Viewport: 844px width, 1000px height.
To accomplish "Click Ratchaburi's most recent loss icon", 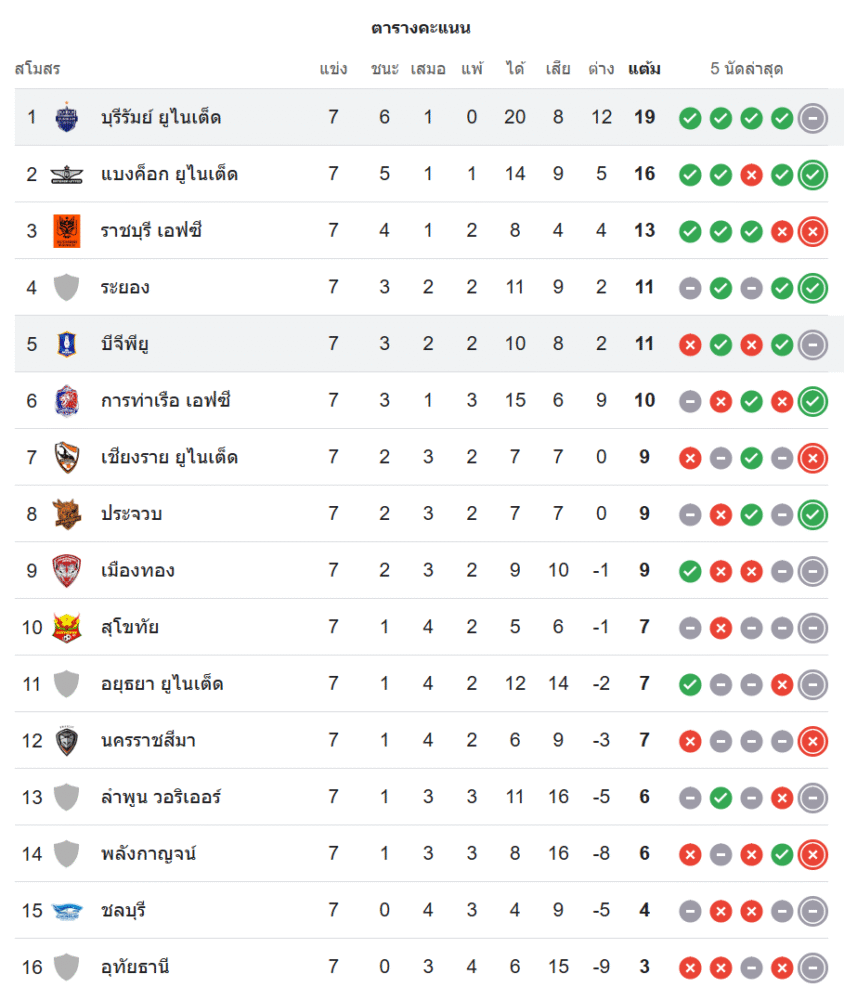I will (813, 231).
